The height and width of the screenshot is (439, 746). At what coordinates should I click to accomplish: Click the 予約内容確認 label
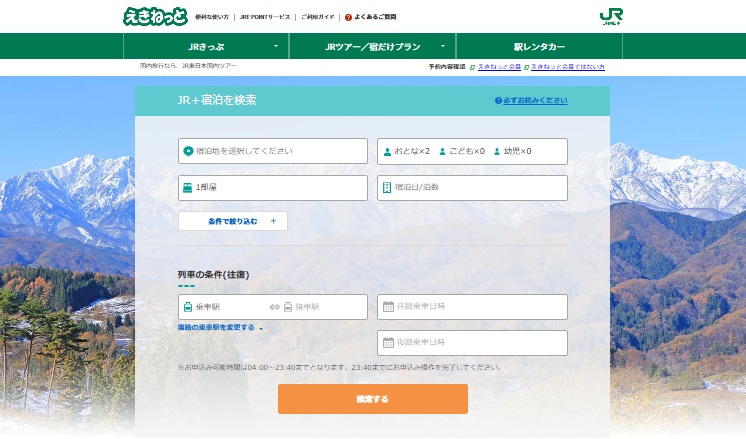(x=447, y=67)
